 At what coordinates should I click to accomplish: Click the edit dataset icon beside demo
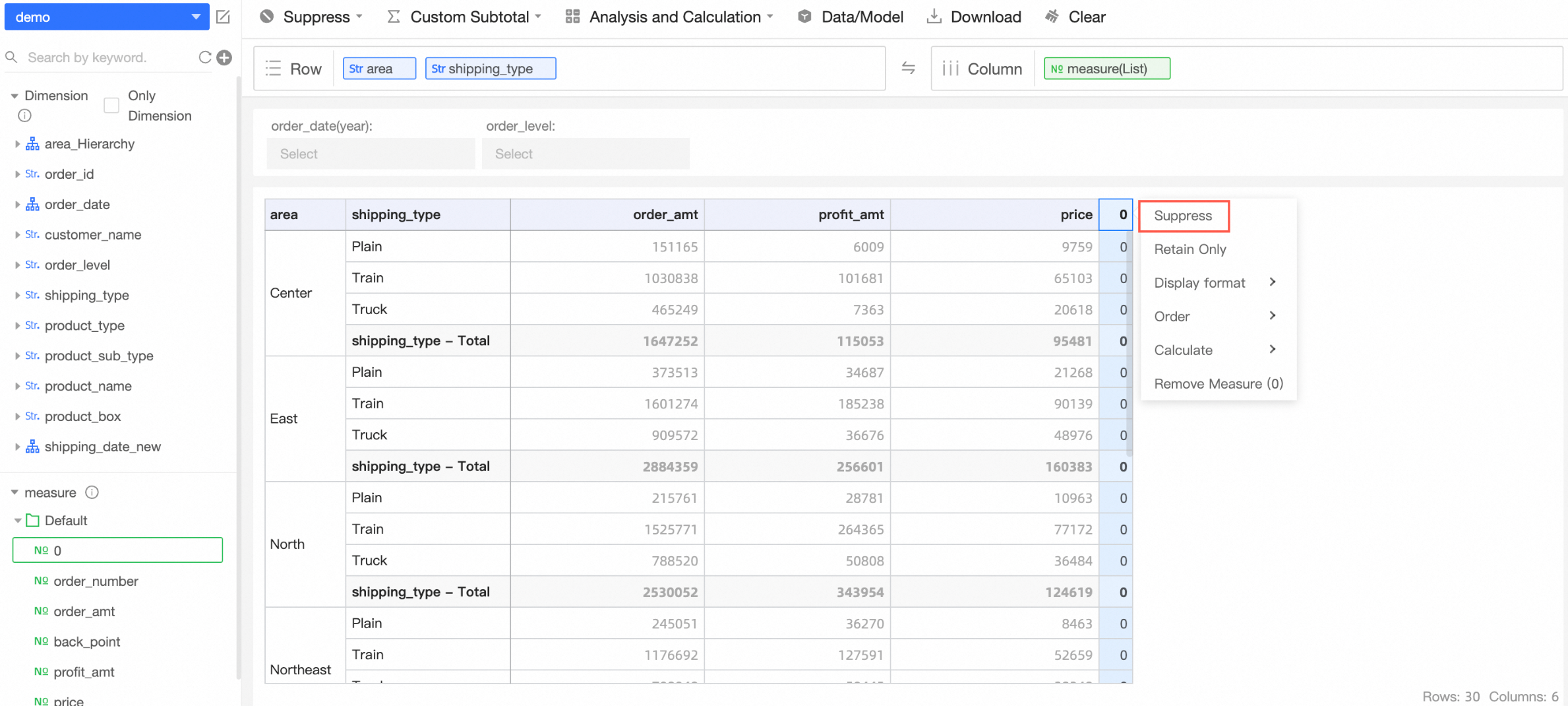(223, 16)
